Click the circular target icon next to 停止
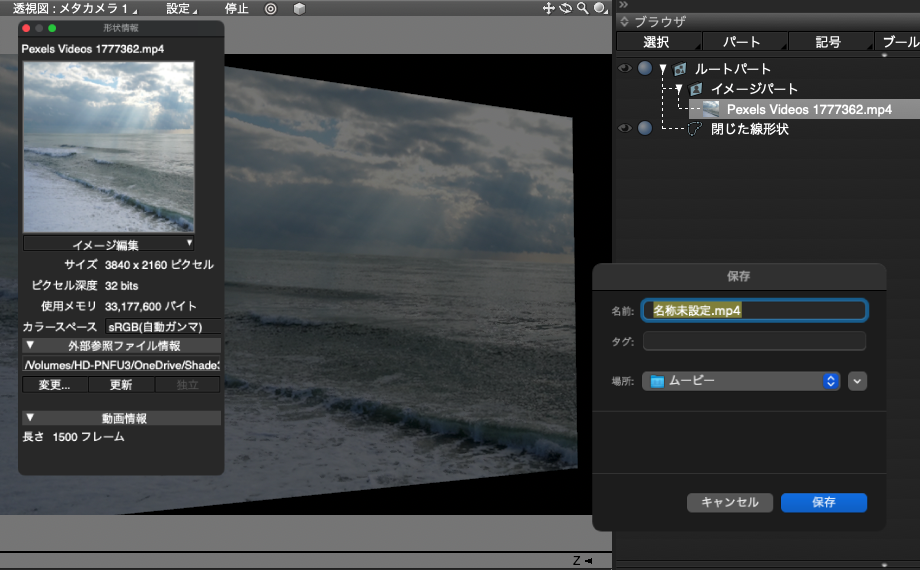 [x=270, y=8]
